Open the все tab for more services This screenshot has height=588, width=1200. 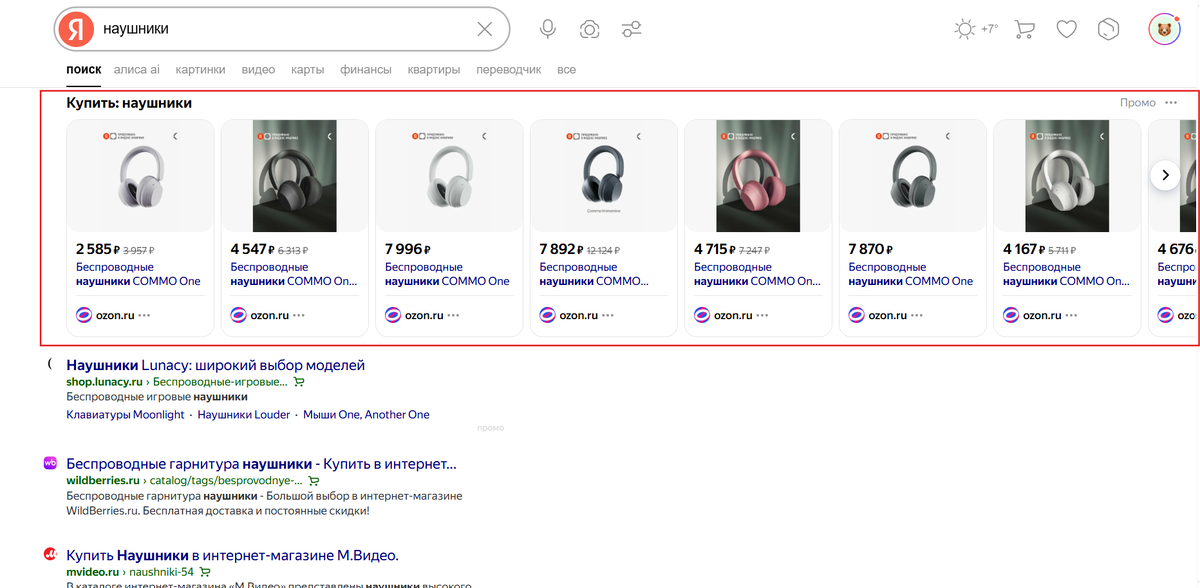pyautogui.click(x=567, y=70)
